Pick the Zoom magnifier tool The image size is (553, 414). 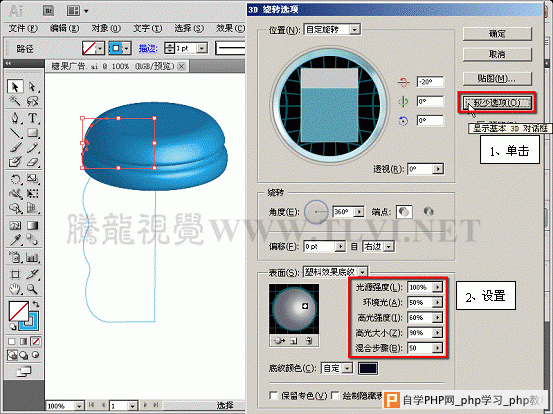32,289
